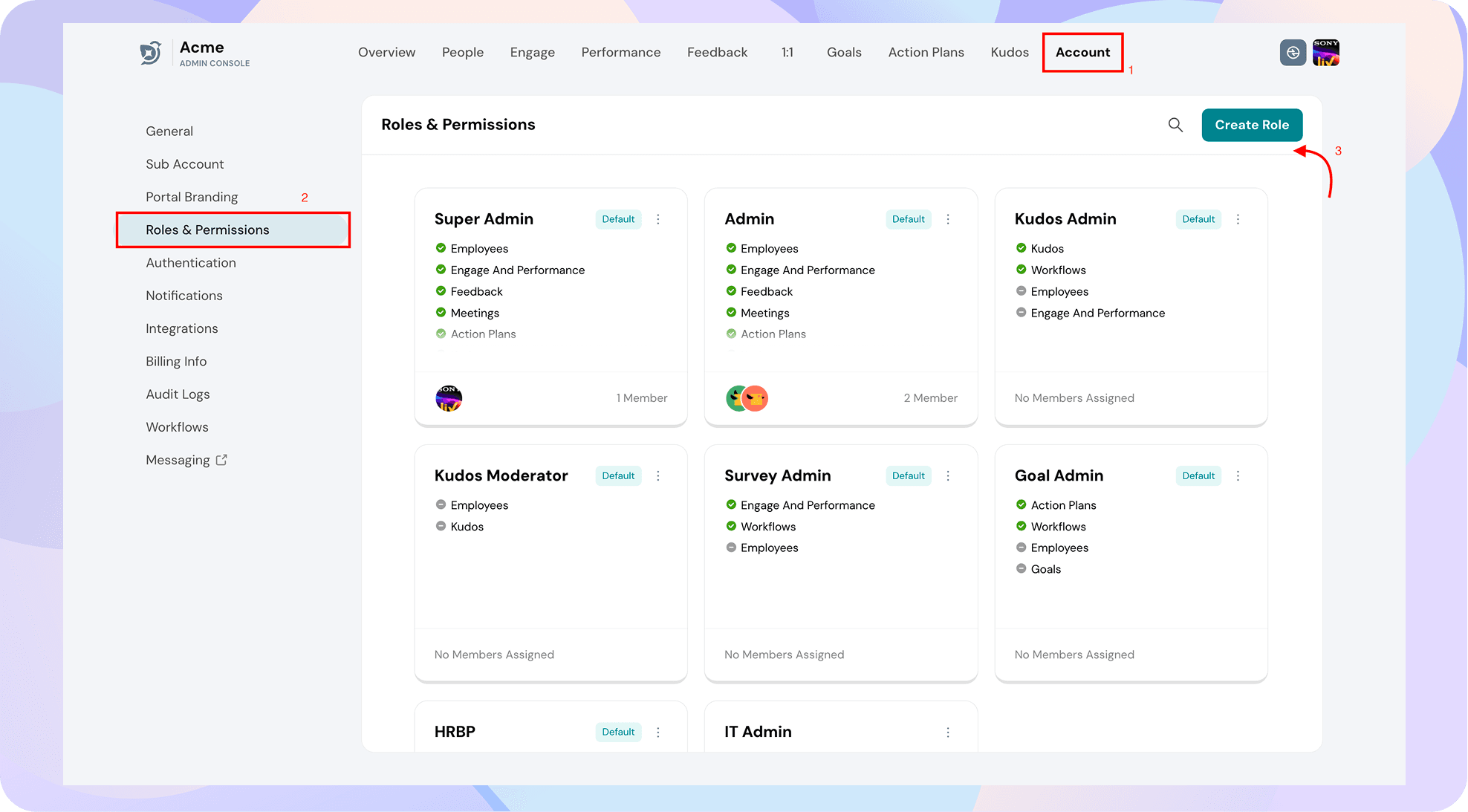Open Goal Admin card three-dot menu
Viewport: 1468px width, 812px height.
click(x=1238, y=475)
